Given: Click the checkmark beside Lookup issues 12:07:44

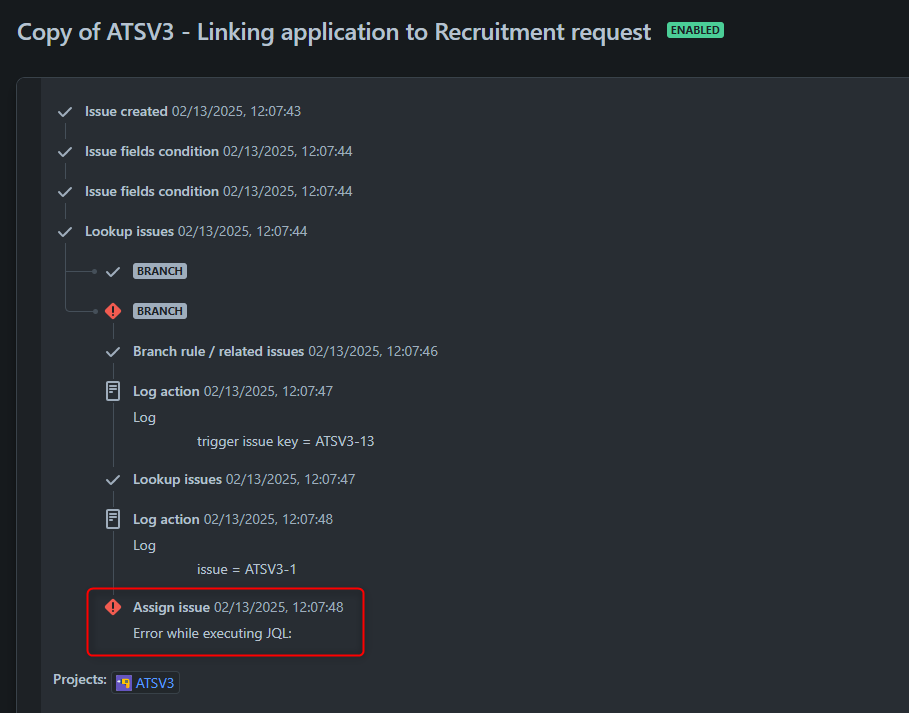Looking at the screenshot, I should click(x=65, y=232).
